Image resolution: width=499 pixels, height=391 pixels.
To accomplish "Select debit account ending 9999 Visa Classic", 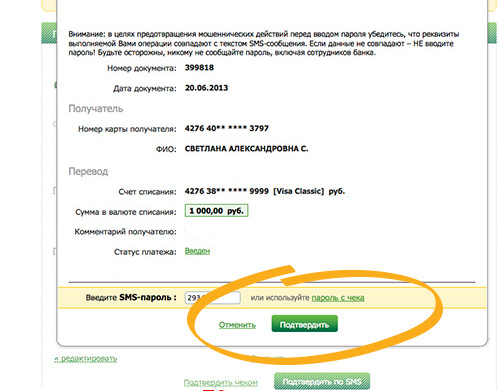I will (x=265, y=191).
